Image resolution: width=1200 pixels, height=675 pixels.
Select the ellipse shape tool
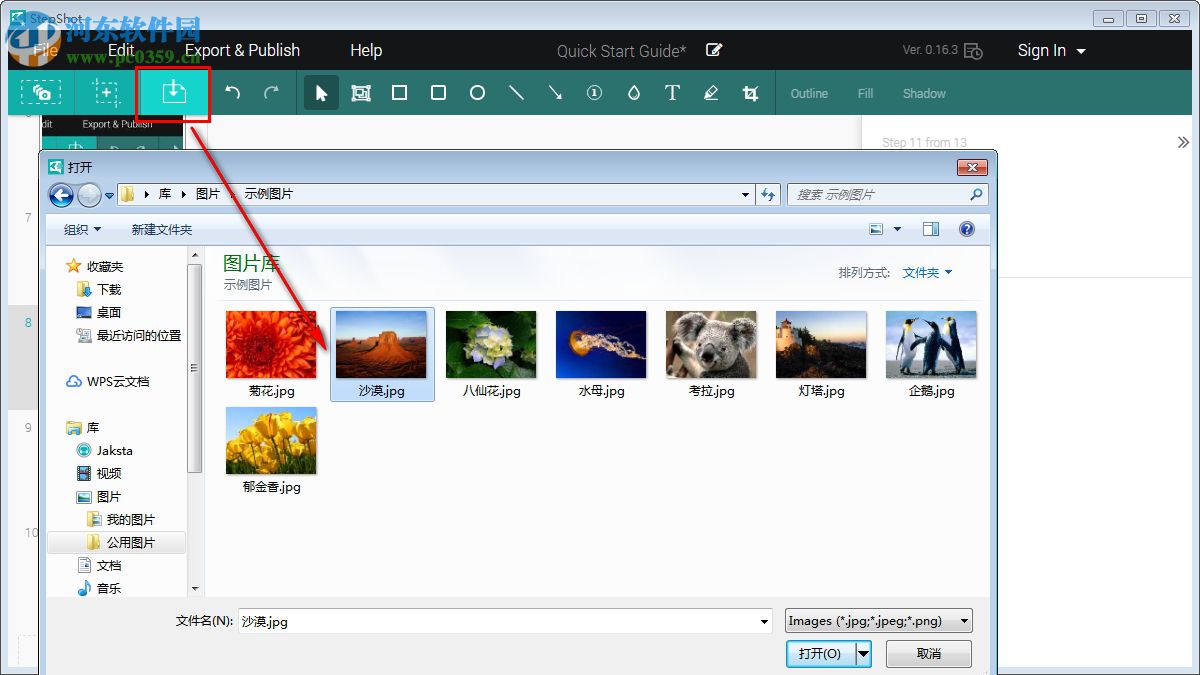click(x=477, y=93)
